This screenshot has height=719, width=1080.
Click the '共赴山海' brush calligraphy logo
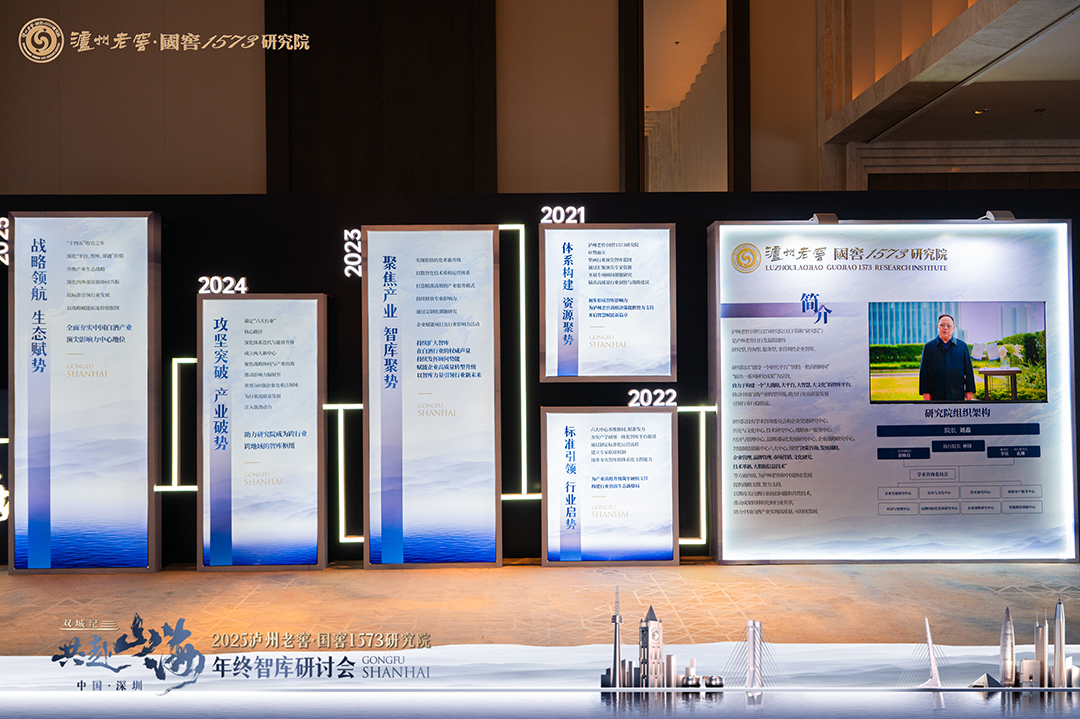point(127,652)
